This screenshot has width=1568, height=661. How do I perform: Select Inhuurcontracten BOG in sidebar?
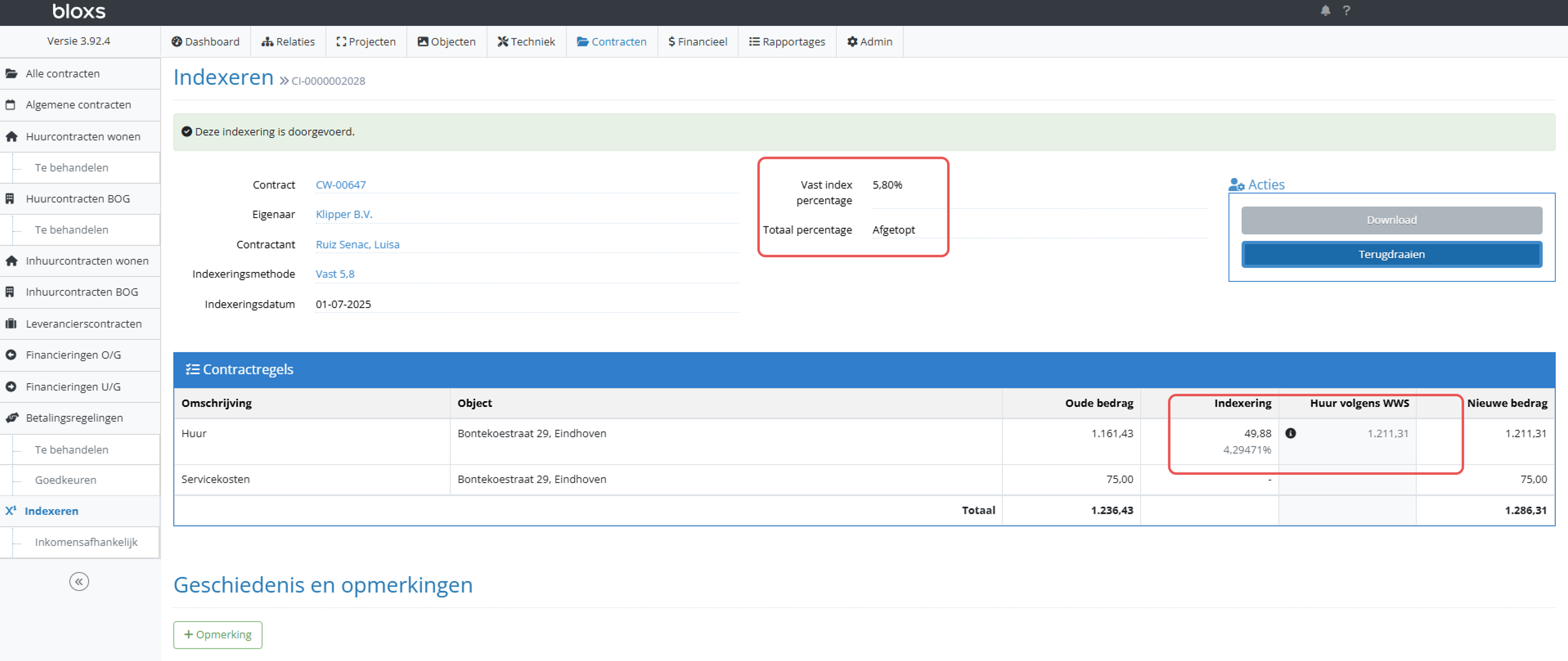point(80,291)
